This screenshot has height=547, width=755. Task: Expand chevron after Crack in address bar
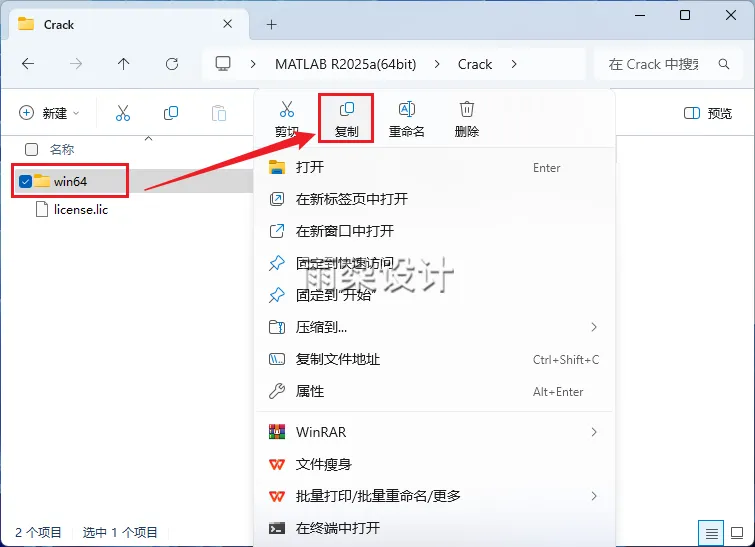tap(514, 64)
